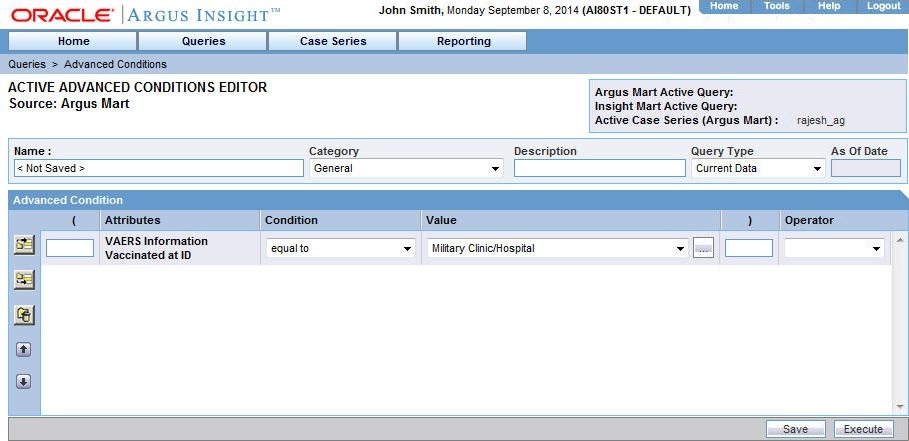Move the condition up with the up arrow
This screenshot has height=441, width=909.
(x=23, y=349)
